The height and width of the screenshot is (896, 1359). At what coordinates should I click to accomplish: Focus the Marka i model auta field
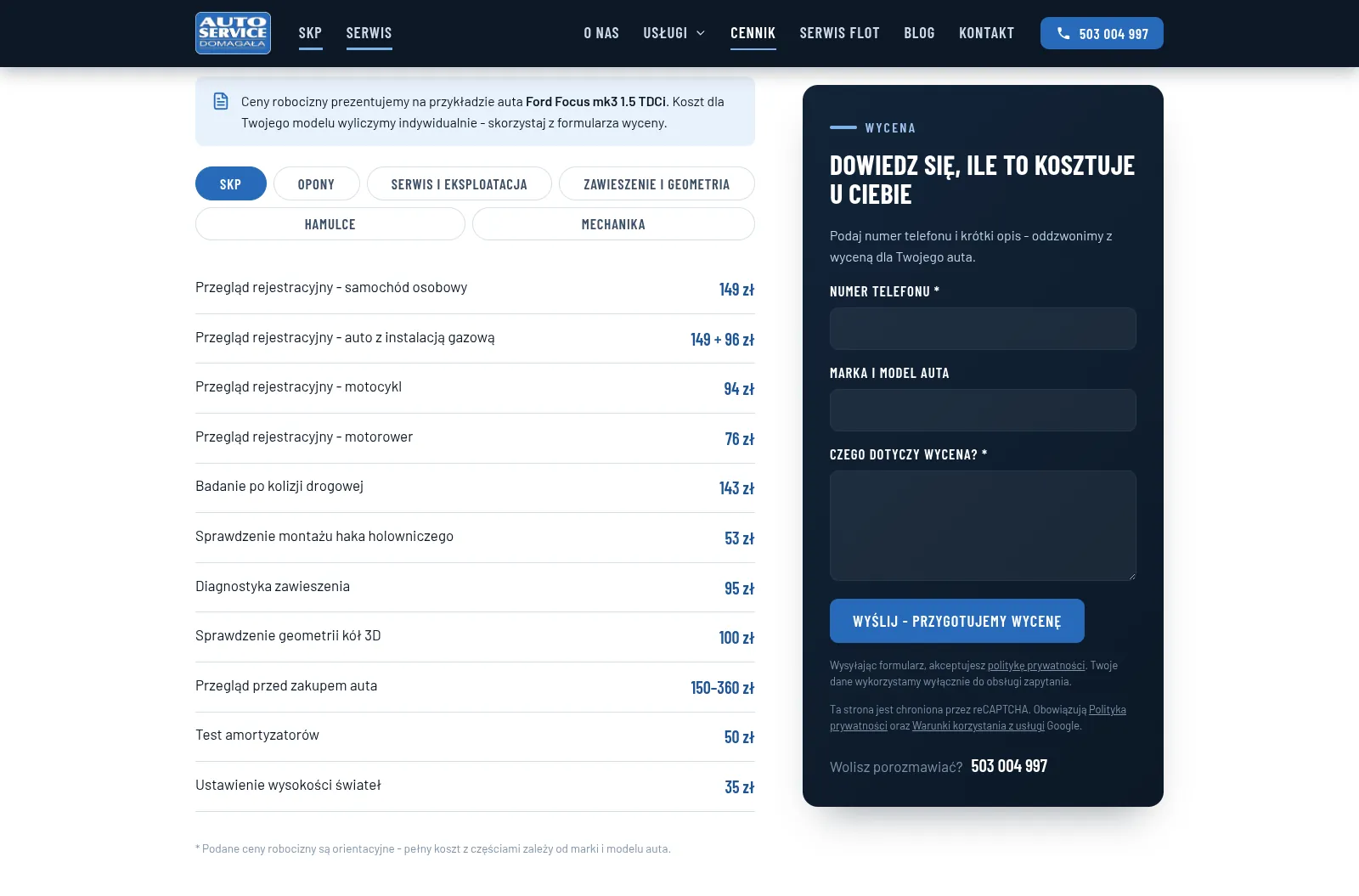click(983, 410)
